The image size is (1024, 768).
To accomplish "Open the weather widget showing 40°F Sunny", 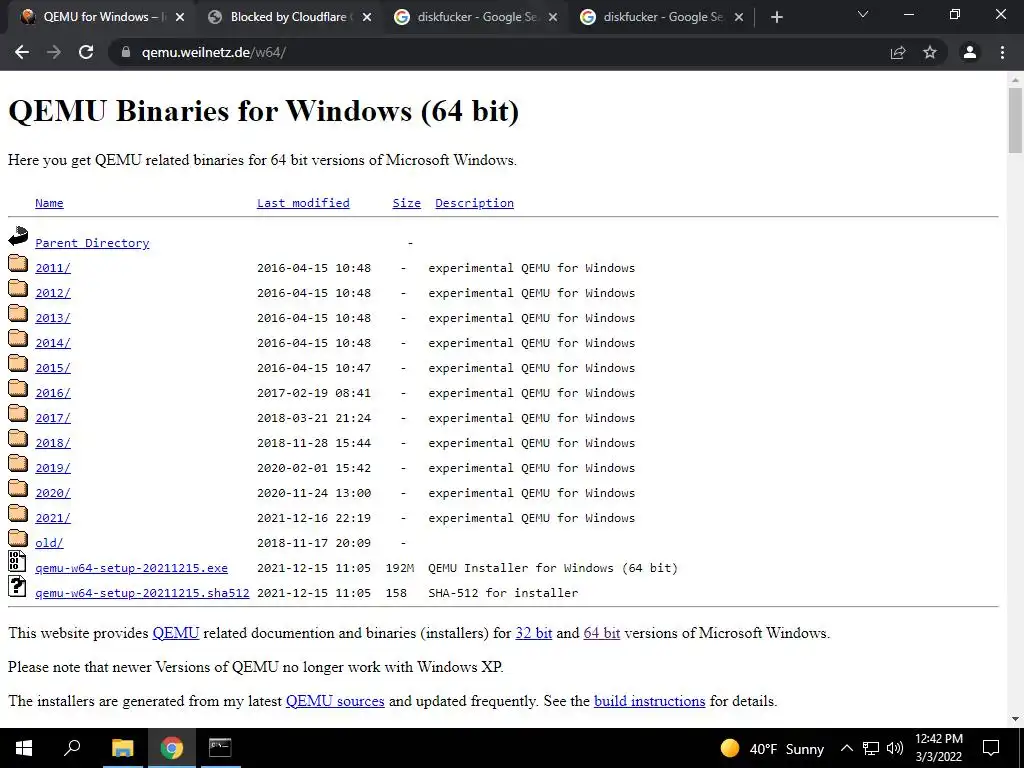I will [x=773, y=748].
